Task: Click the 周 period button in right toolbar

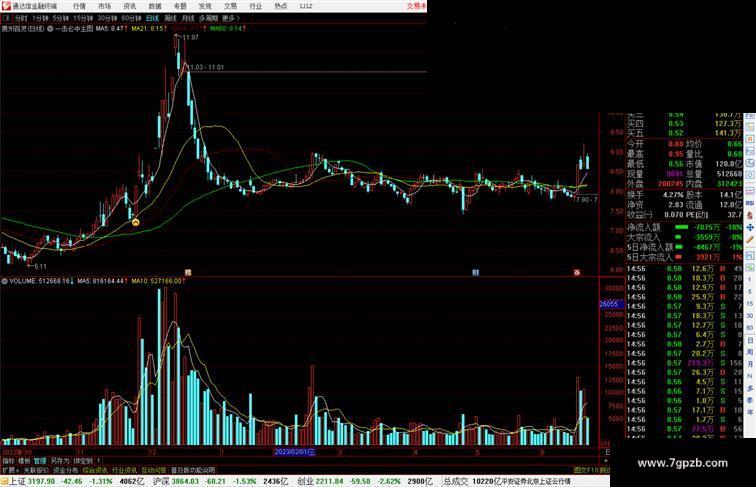Action: coord(750,352)
